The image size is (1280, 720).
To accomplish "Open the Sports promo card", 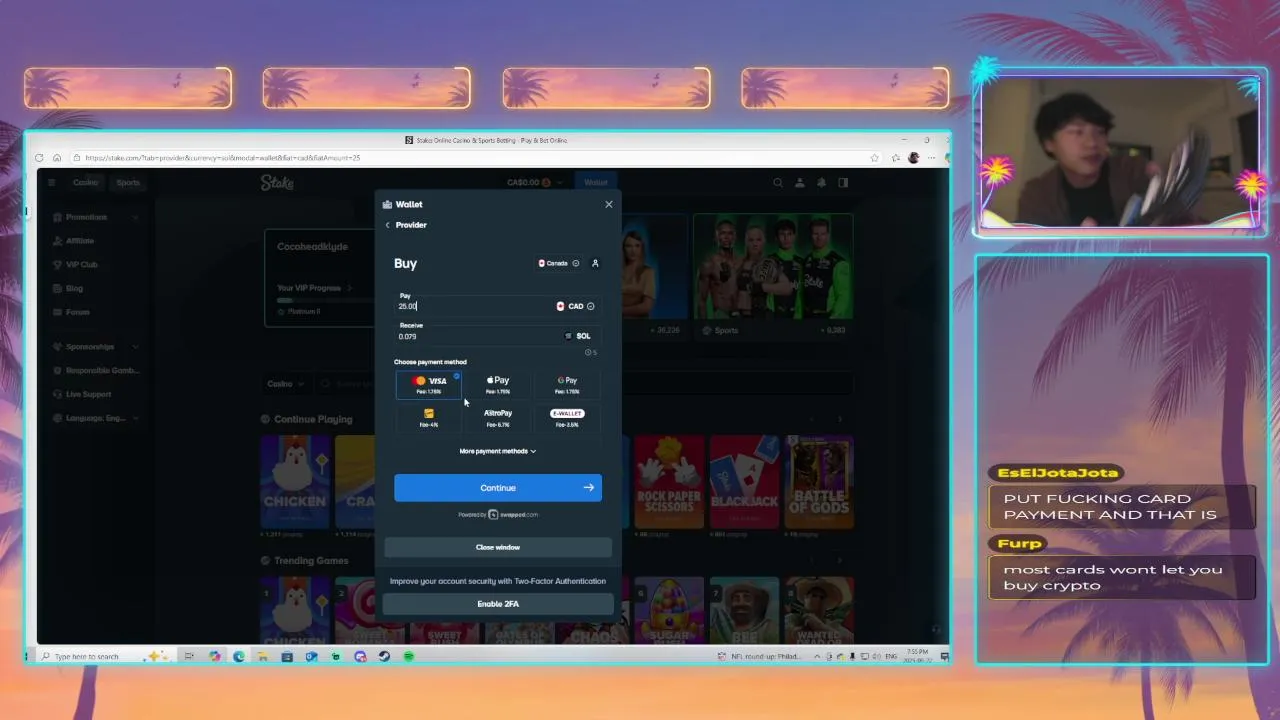I will point(773,275).
